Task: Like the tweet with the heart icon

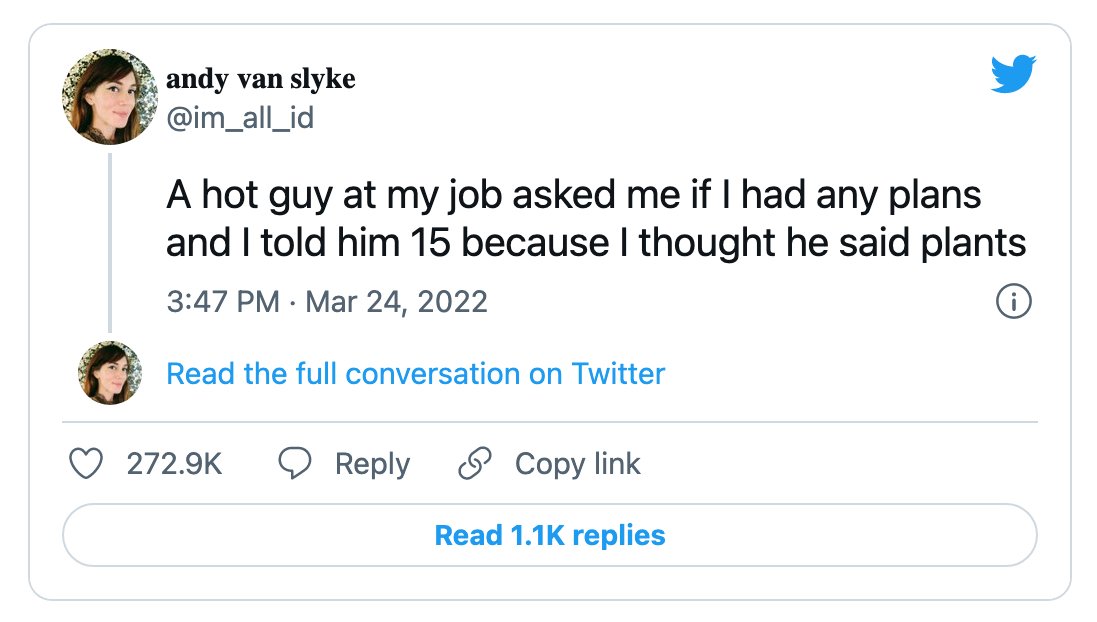Action: (86, 463)
